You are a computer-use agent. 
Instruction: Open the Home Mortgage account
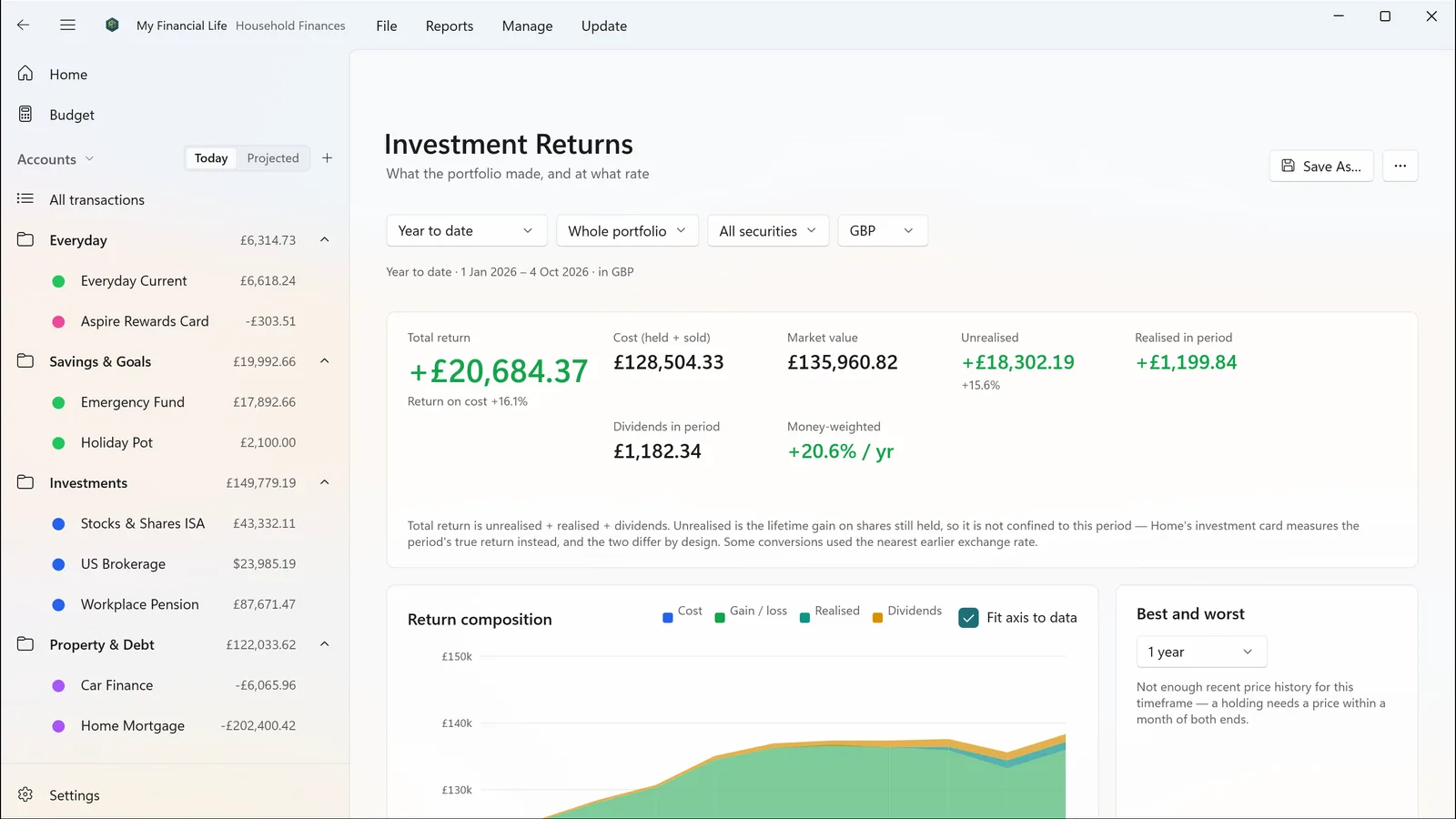click(175, 726)
